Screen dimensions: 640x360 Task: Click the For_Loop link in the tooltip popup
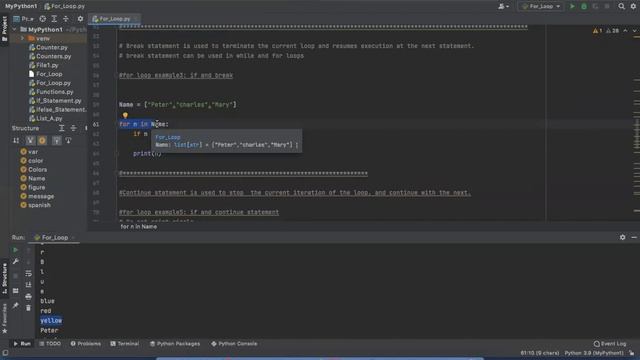(168, 137)
